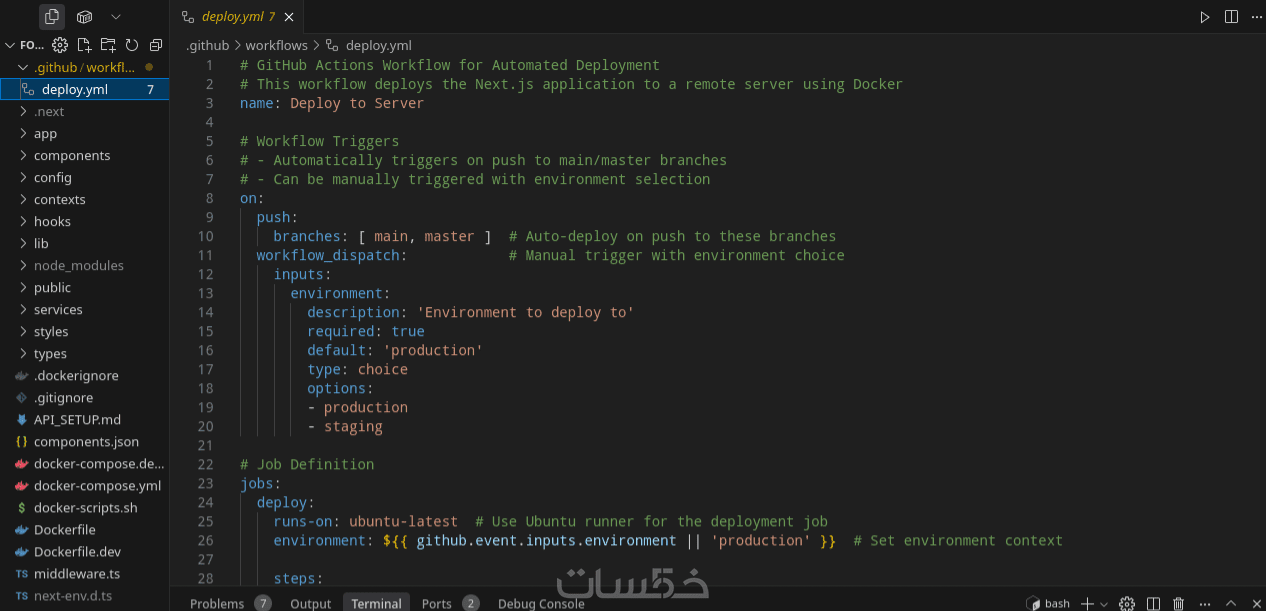Kill the terminal with trash icon
The height and width of the screenshot is (611, 1266).
point(1179,603)
